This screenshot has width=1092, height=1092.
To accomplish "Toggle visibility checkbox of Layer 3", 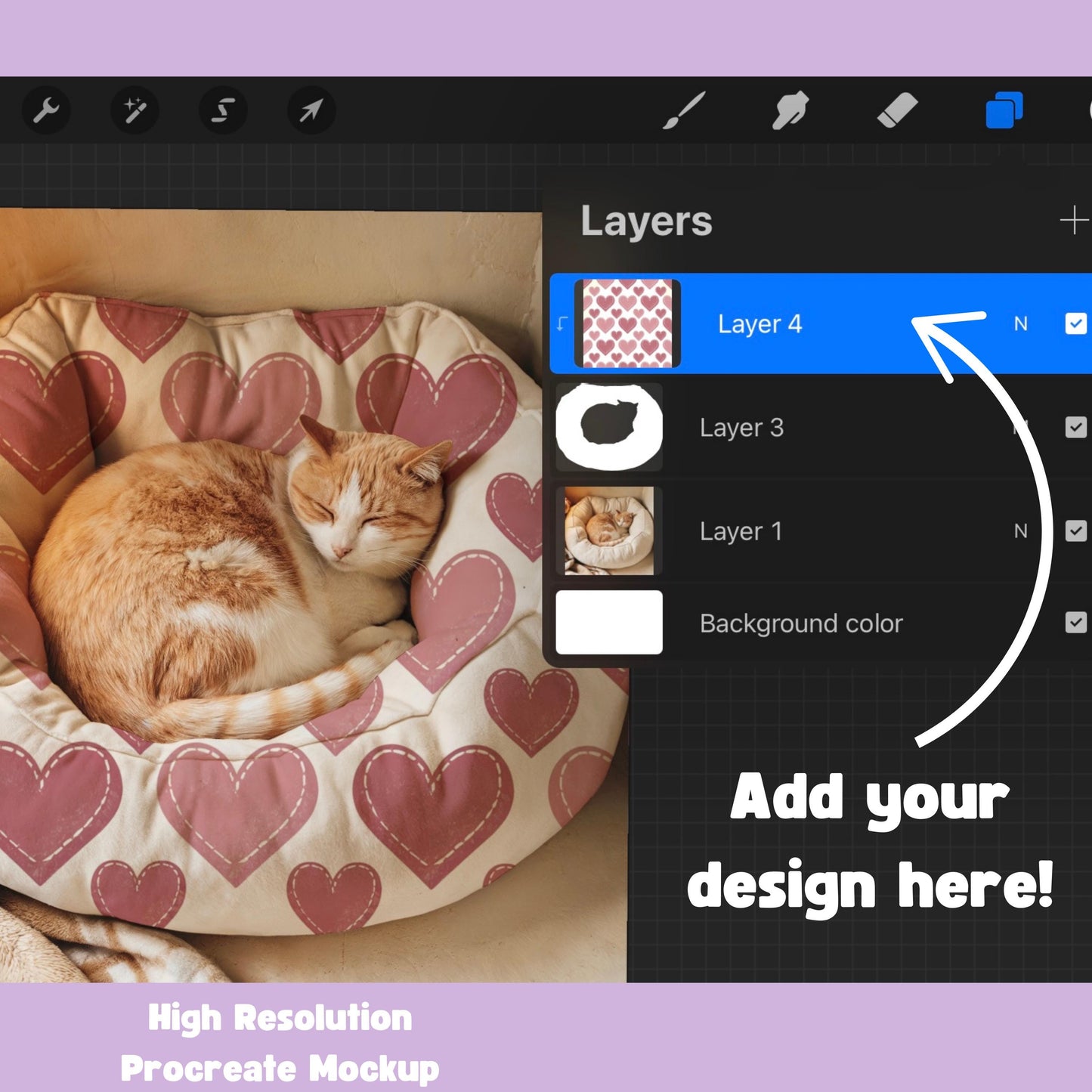I will tap(1075, 428).
